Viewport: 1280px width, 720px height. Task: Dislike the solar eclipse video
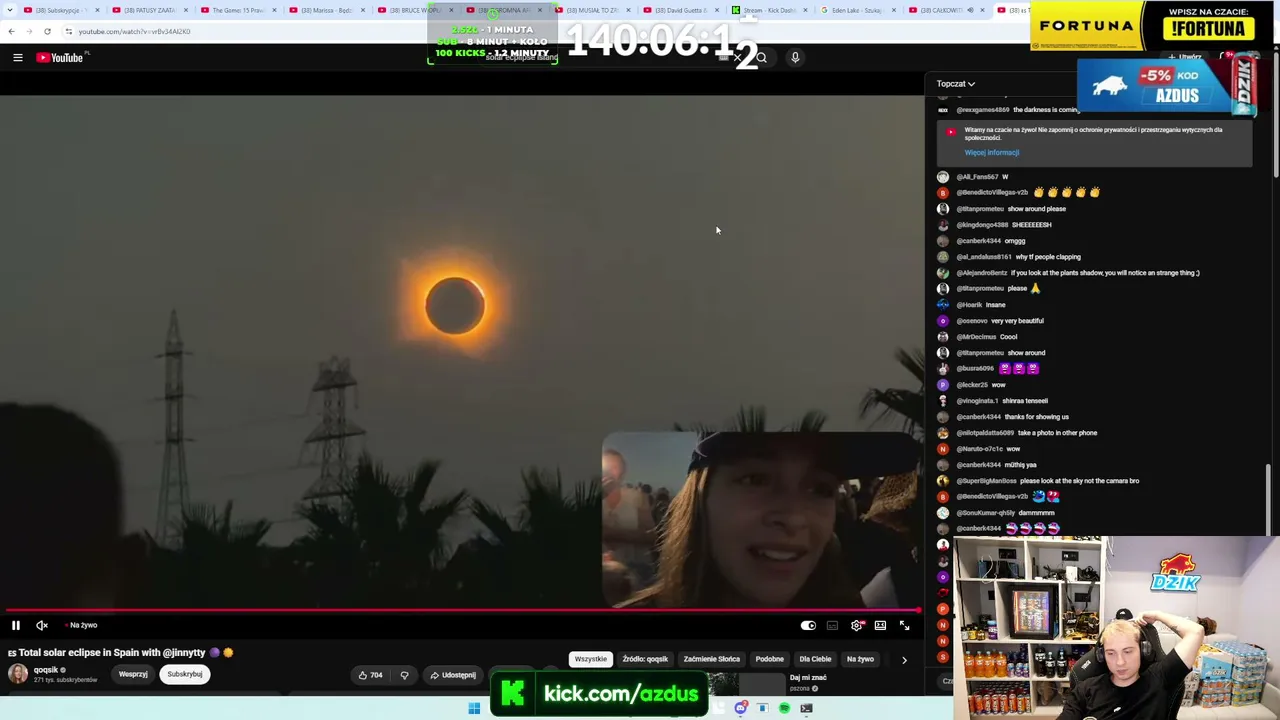[x=404, y=675]
